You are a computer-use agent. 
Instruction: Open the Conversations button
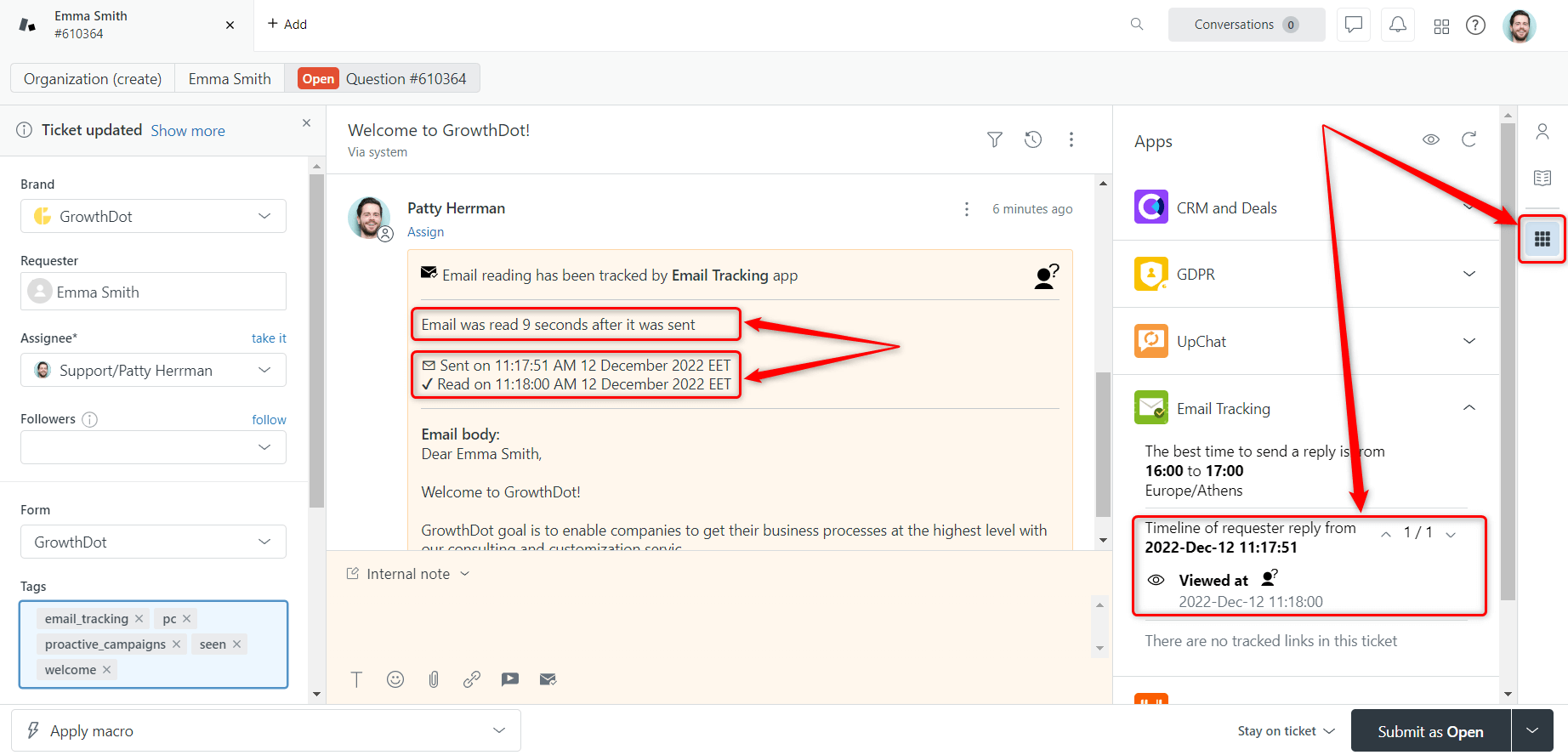coord(1247,25)
